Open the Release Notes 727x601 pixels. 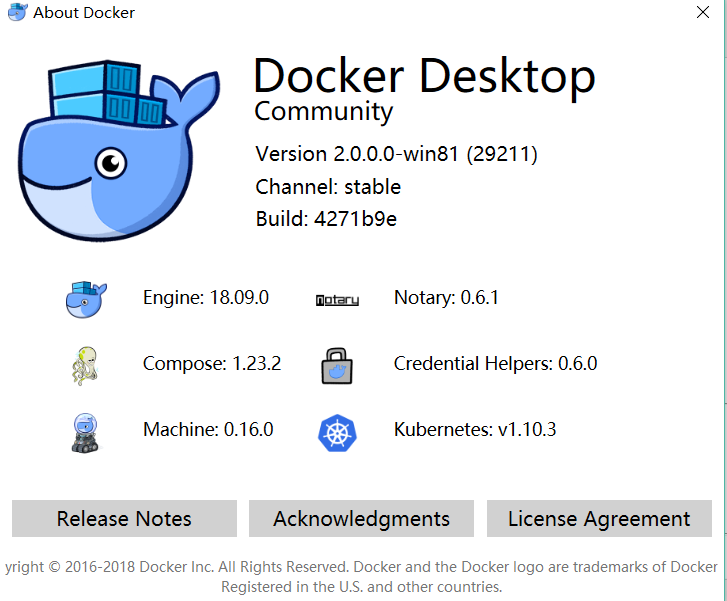[x=124, y=518]
